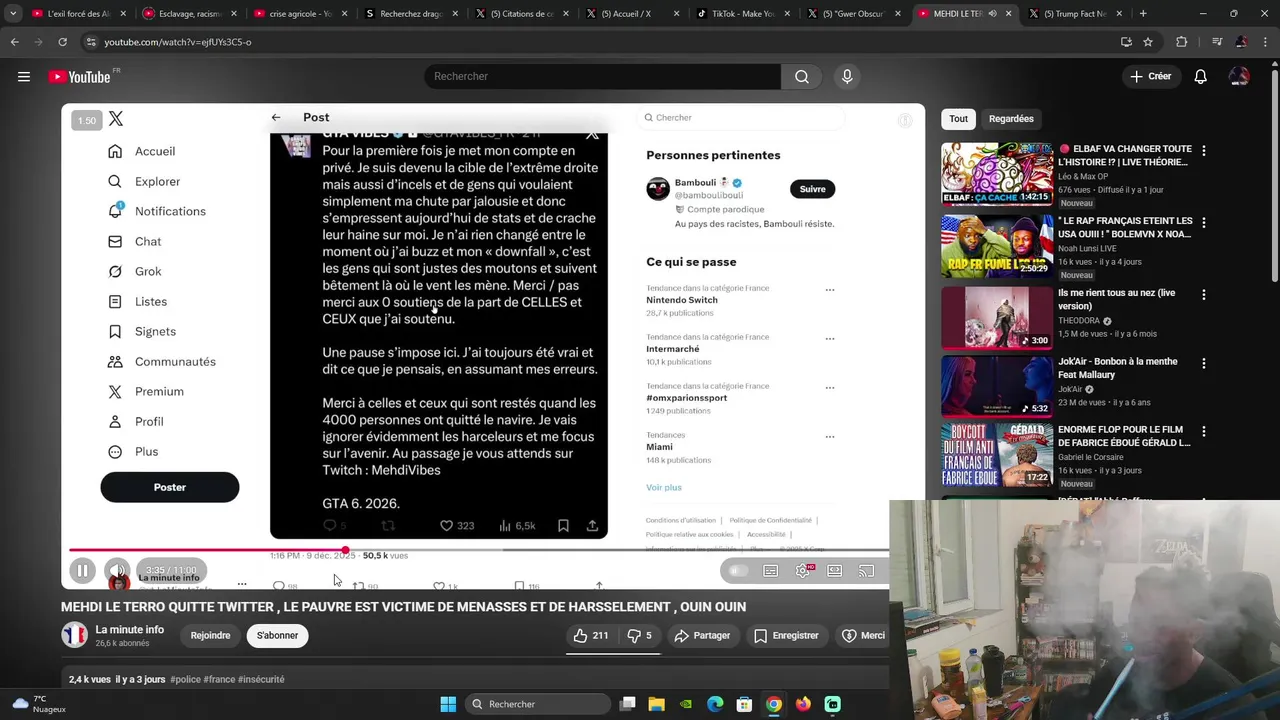Screen dimensions: 1280x720
Task: Seek in the red video progress bar
Action: click(478, 550)
